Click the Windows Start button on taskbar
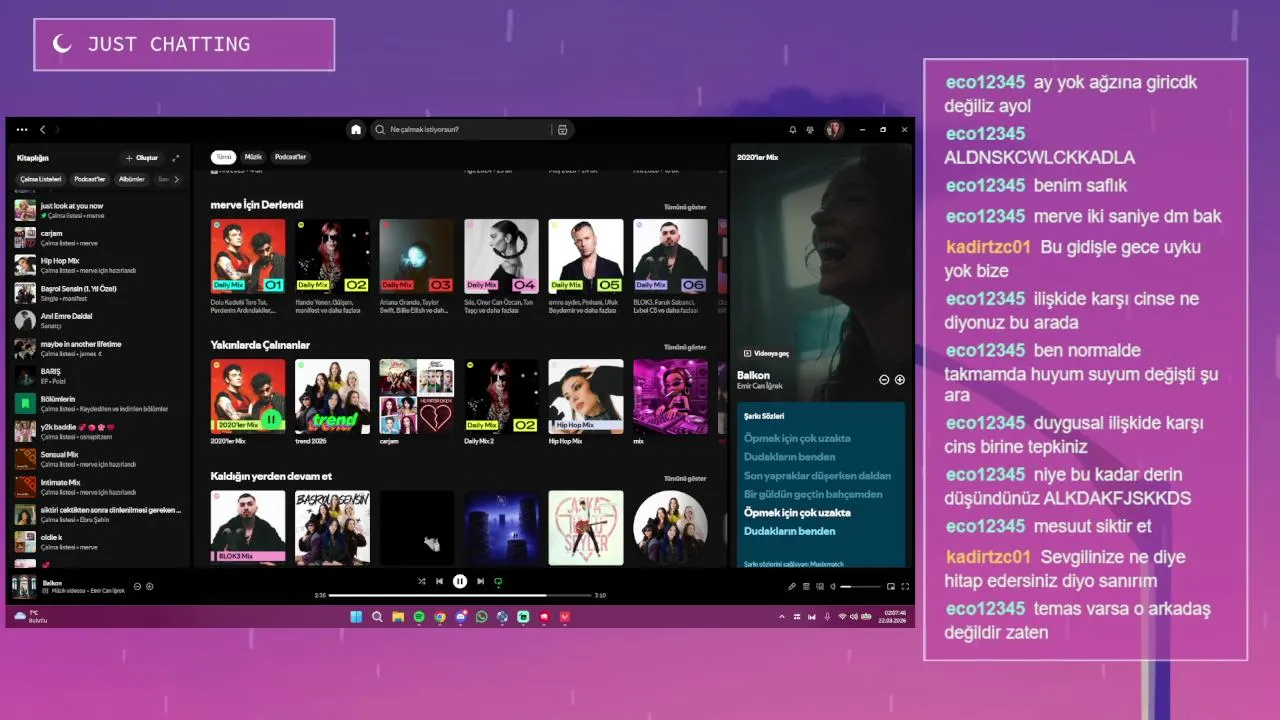Image resolution: width=1280 pixels, height=720 pixels. (x=356, y=617)
